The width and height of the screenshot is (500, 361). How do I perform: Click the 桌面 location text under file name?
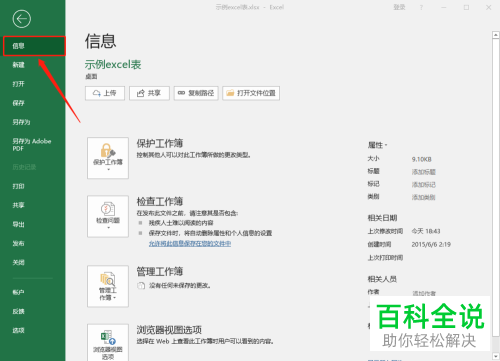point(91,77)
